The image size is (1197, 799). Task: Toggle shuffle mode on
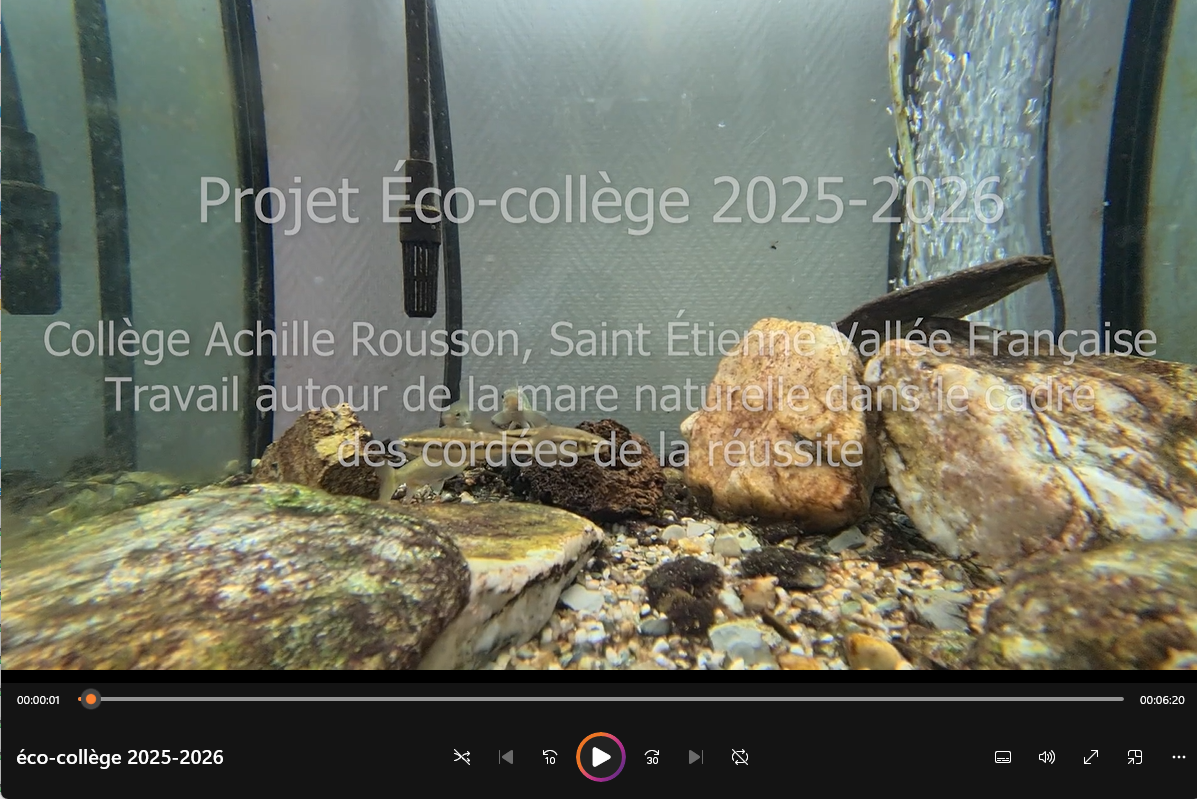point(462,757)
